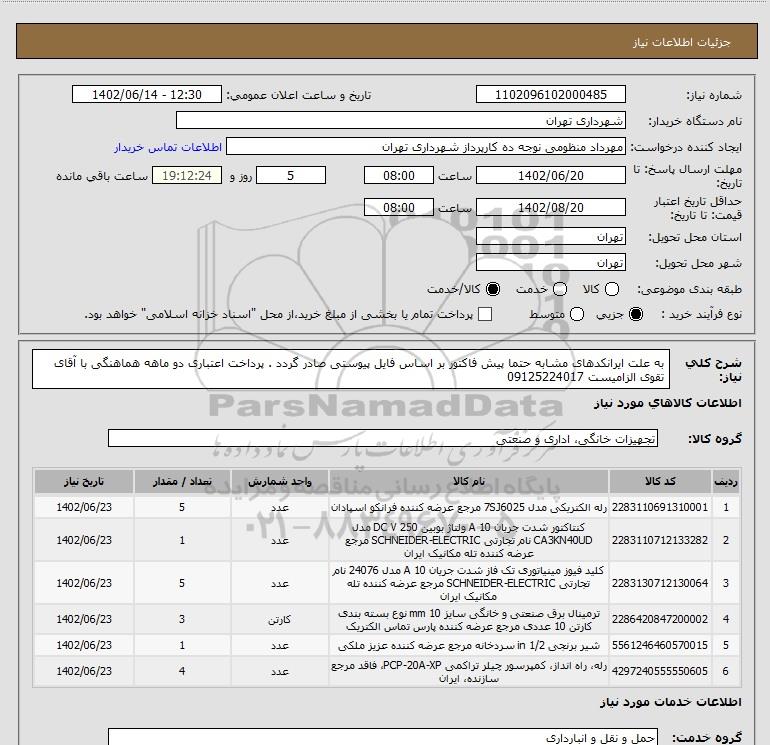Click product code 2283110712133282
Viewport: 770px width, 745px height.
660,540
